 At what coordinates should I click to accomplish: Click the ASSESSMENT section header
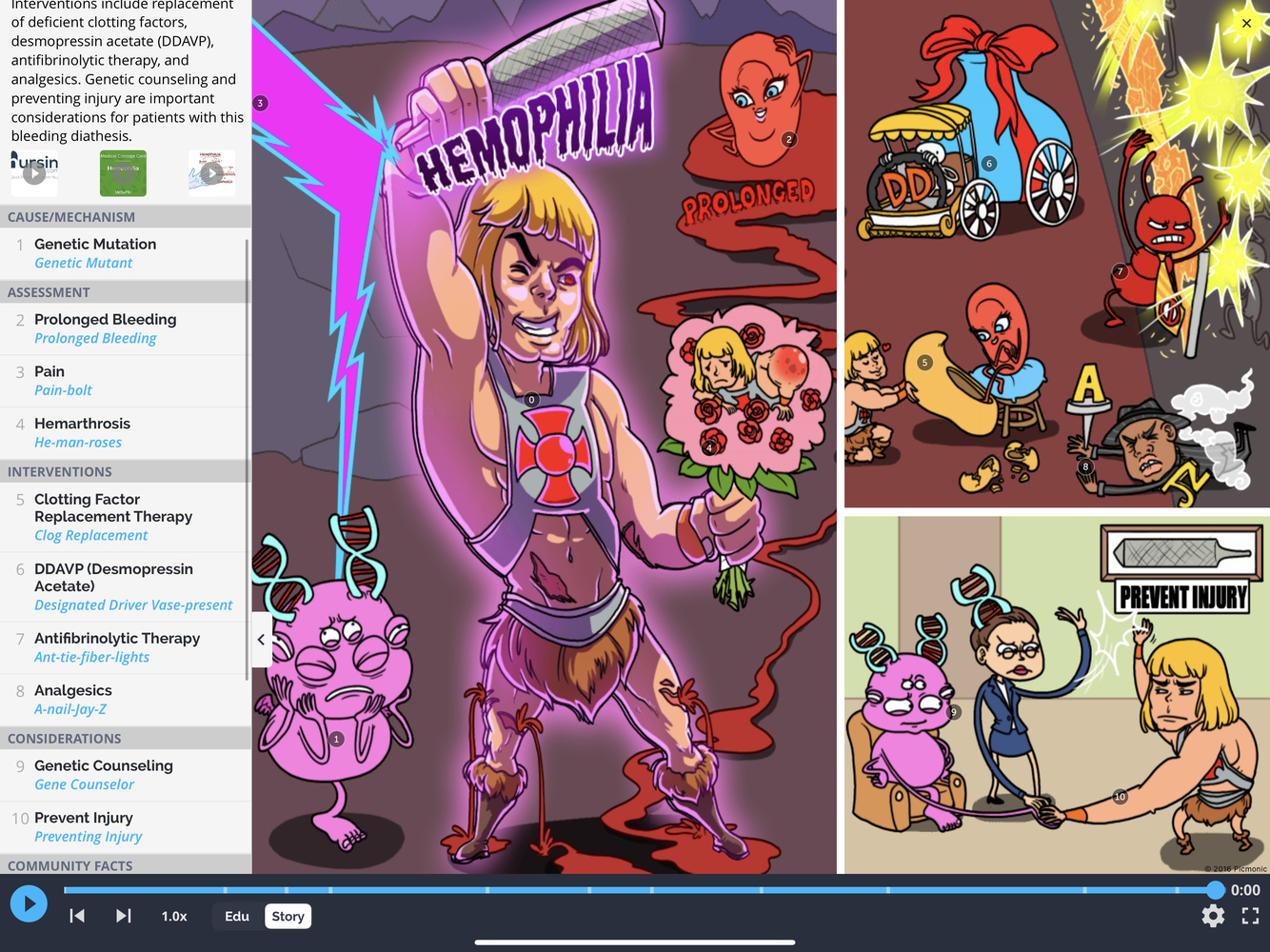pyautogui.click(x=126, y=292)
